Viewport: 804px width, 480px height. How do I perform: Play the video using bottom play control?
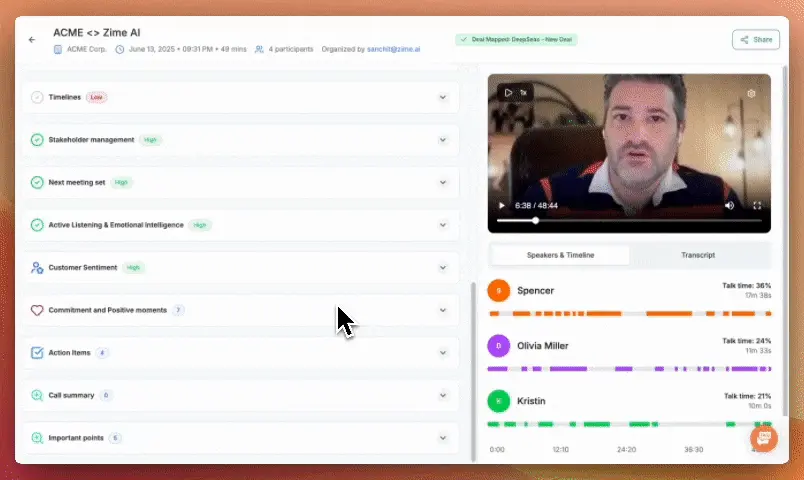click(501, 206)
